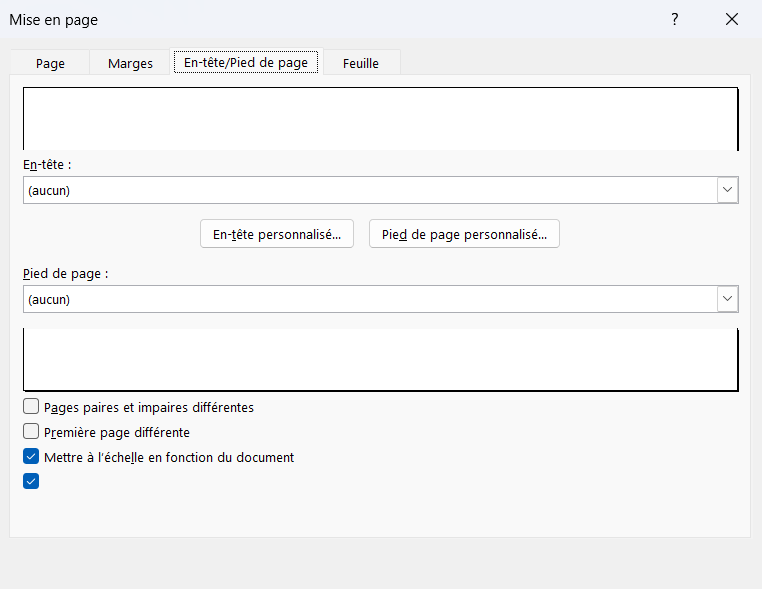762x589 pixels.
Task: Toggle the unlabeled checked checkbox
Action: click(x=31, y=481)
